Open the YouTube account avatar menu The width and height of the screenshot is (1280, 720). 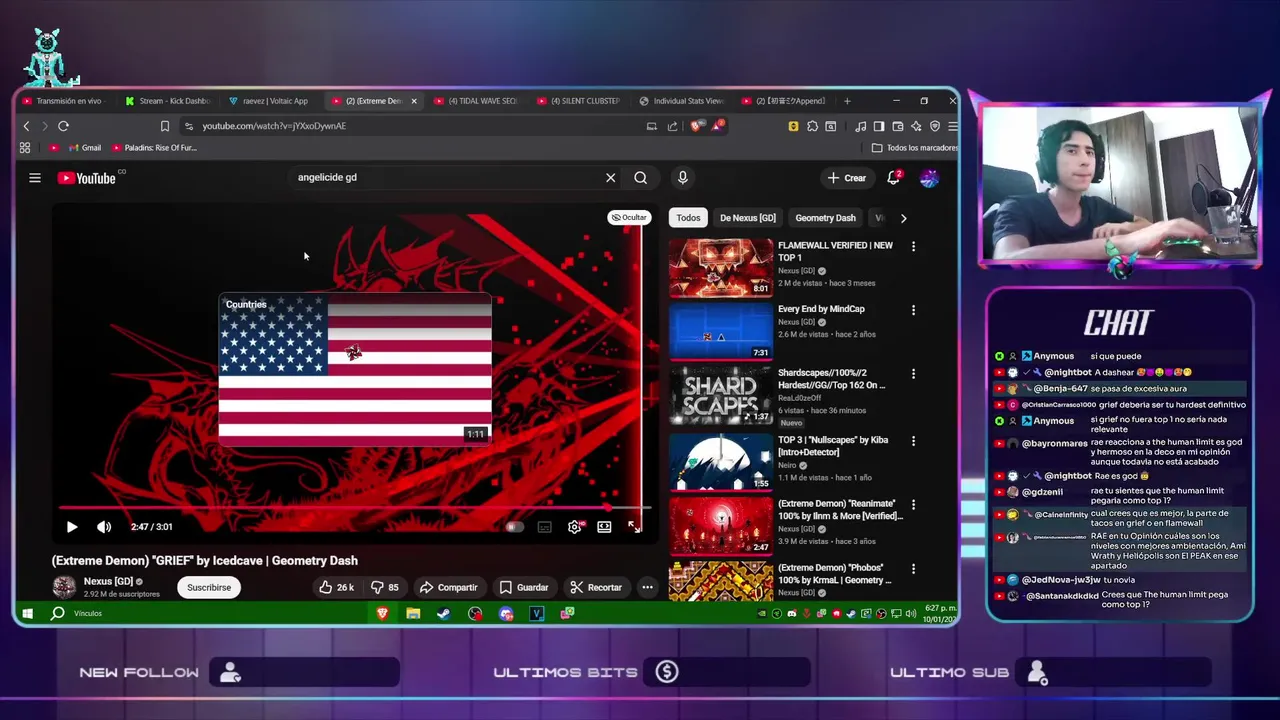(x=929, y=178)
